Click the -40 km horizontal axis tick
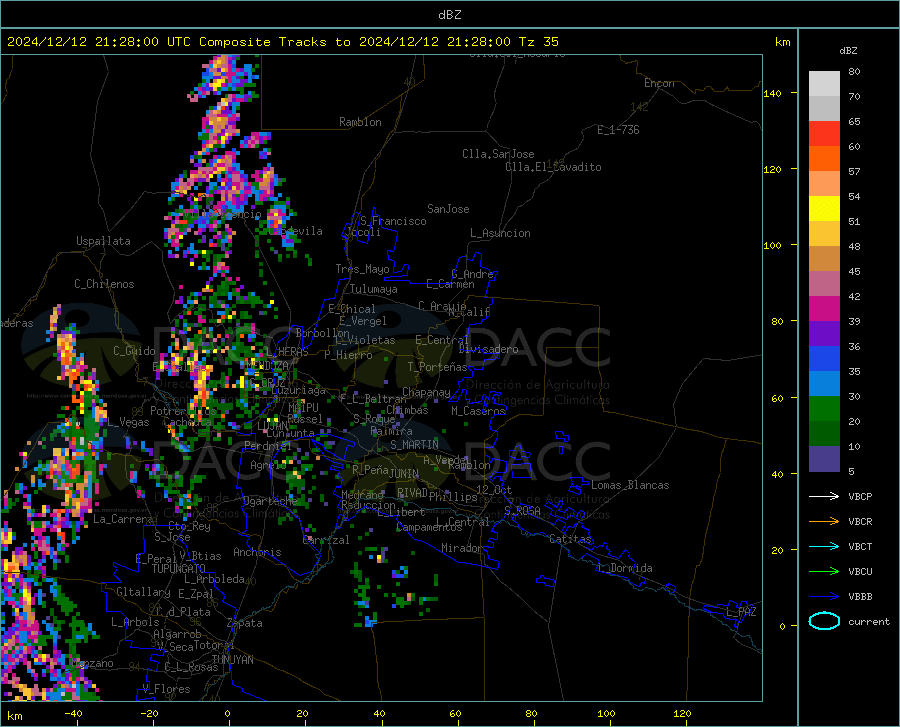This screenshot has height=727, width=900. [x=73, y=714]
